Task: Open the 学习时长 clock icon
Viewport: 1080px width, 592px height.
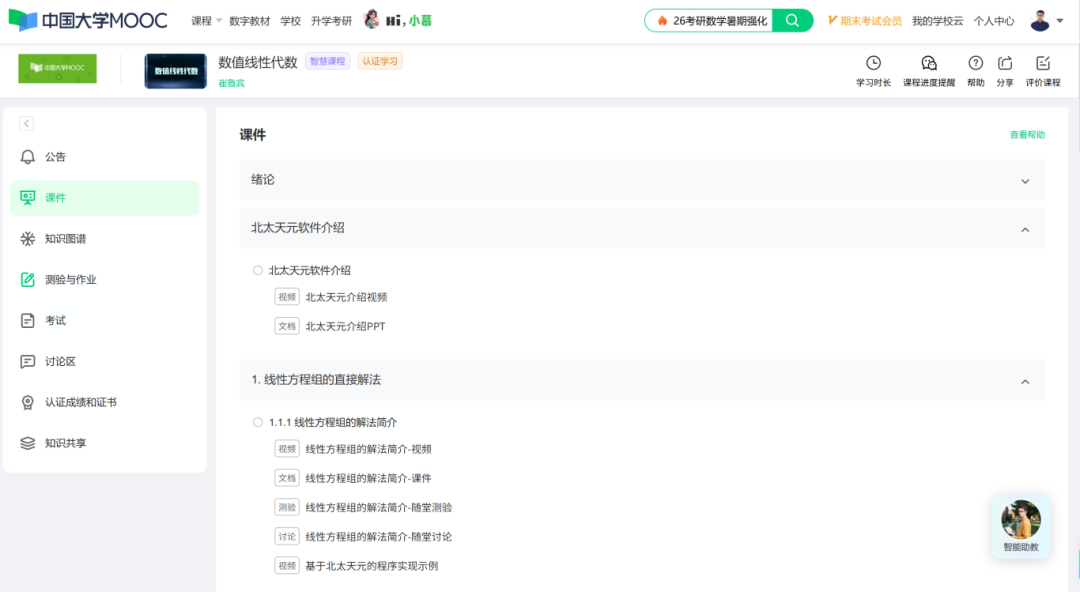Action: coord(873,63)
